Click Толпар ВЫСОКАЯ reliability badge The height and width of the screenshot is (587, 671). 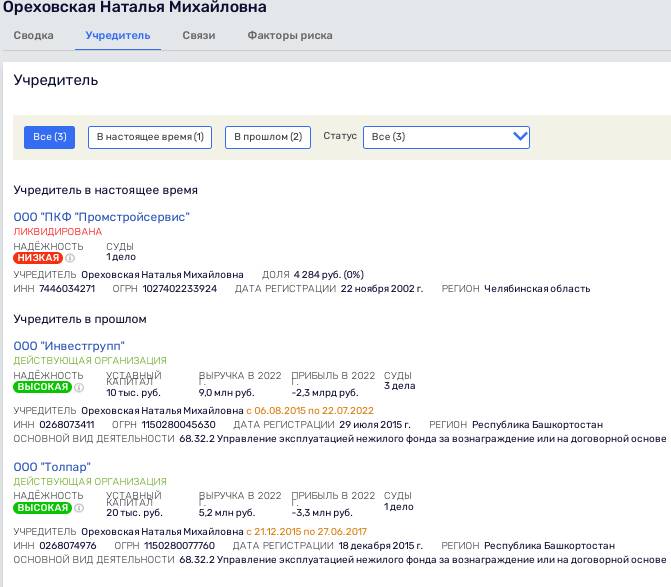[x=42, y=508]
